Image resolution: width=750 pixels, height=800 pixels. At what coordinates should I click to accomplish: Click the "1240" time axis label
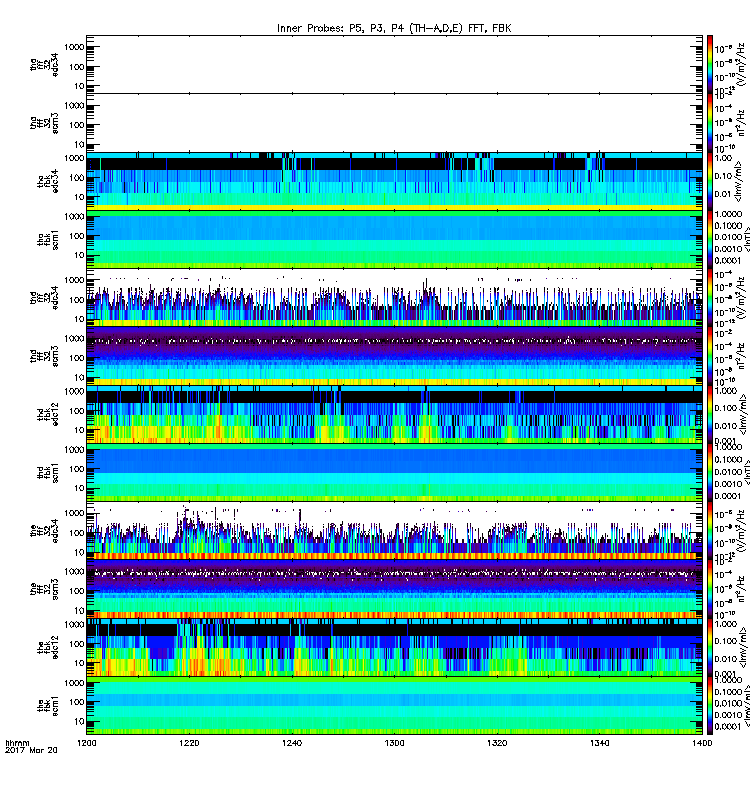click(292, 743)
